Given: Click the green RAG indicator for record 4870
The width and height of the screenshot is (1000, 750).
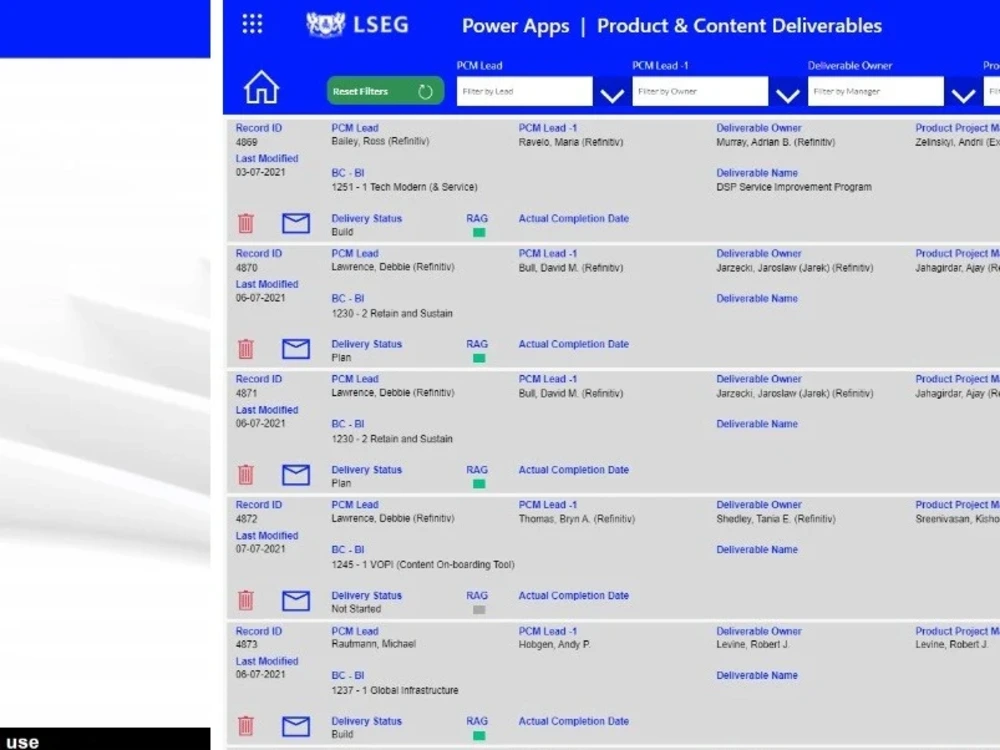Looking at the screenshot, I should click(479, 357).
